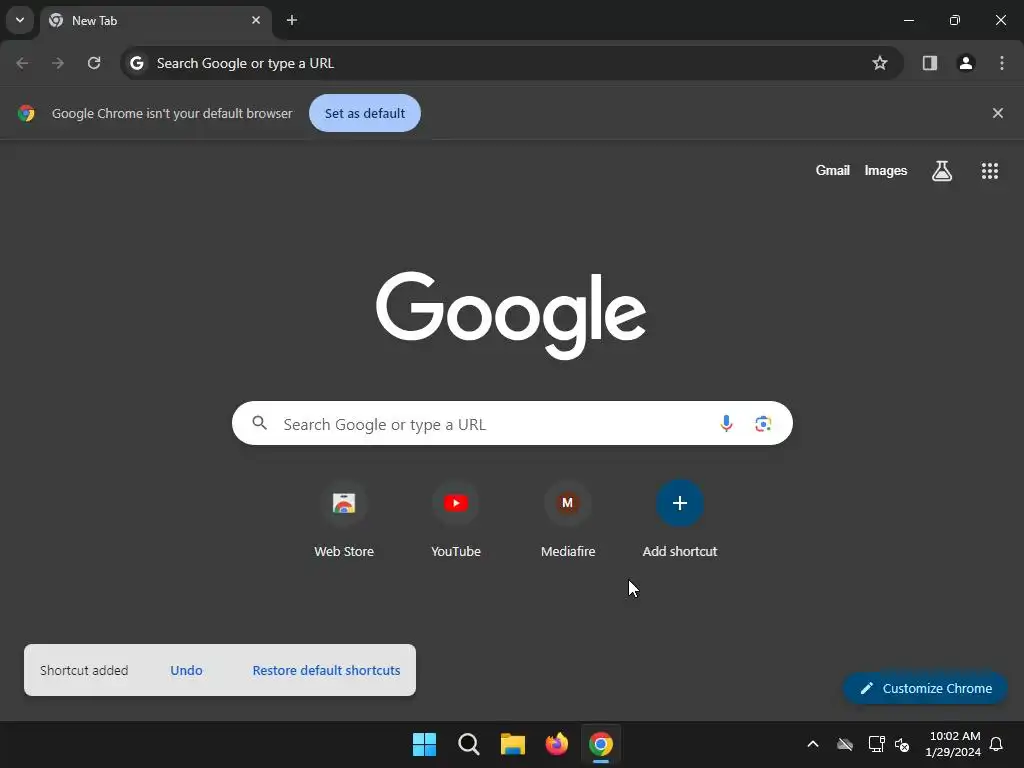Go forward with the forward arrow
1024x768 pixels.
(x=58, y=63)
